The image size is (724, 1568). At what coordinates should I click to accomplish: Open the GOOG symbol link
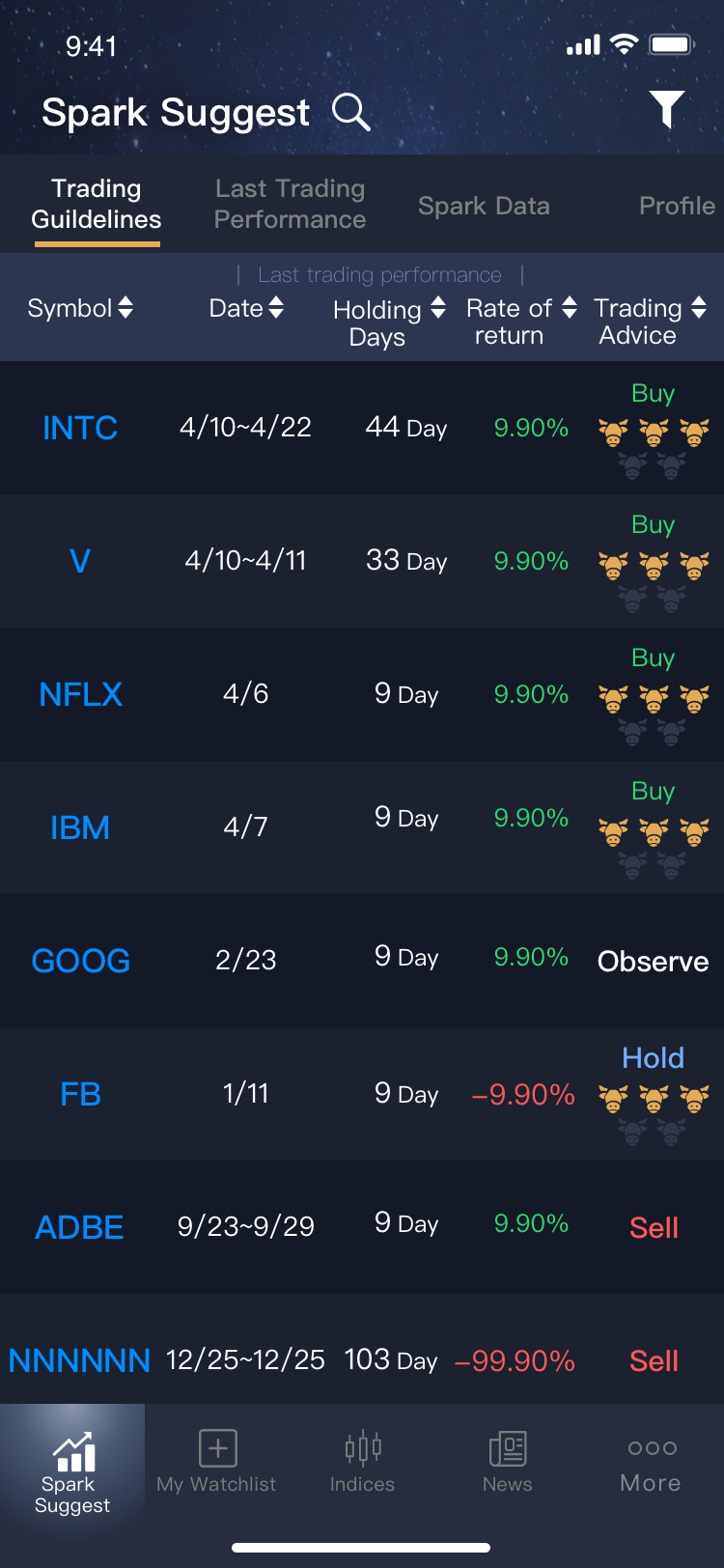point(81,961)
